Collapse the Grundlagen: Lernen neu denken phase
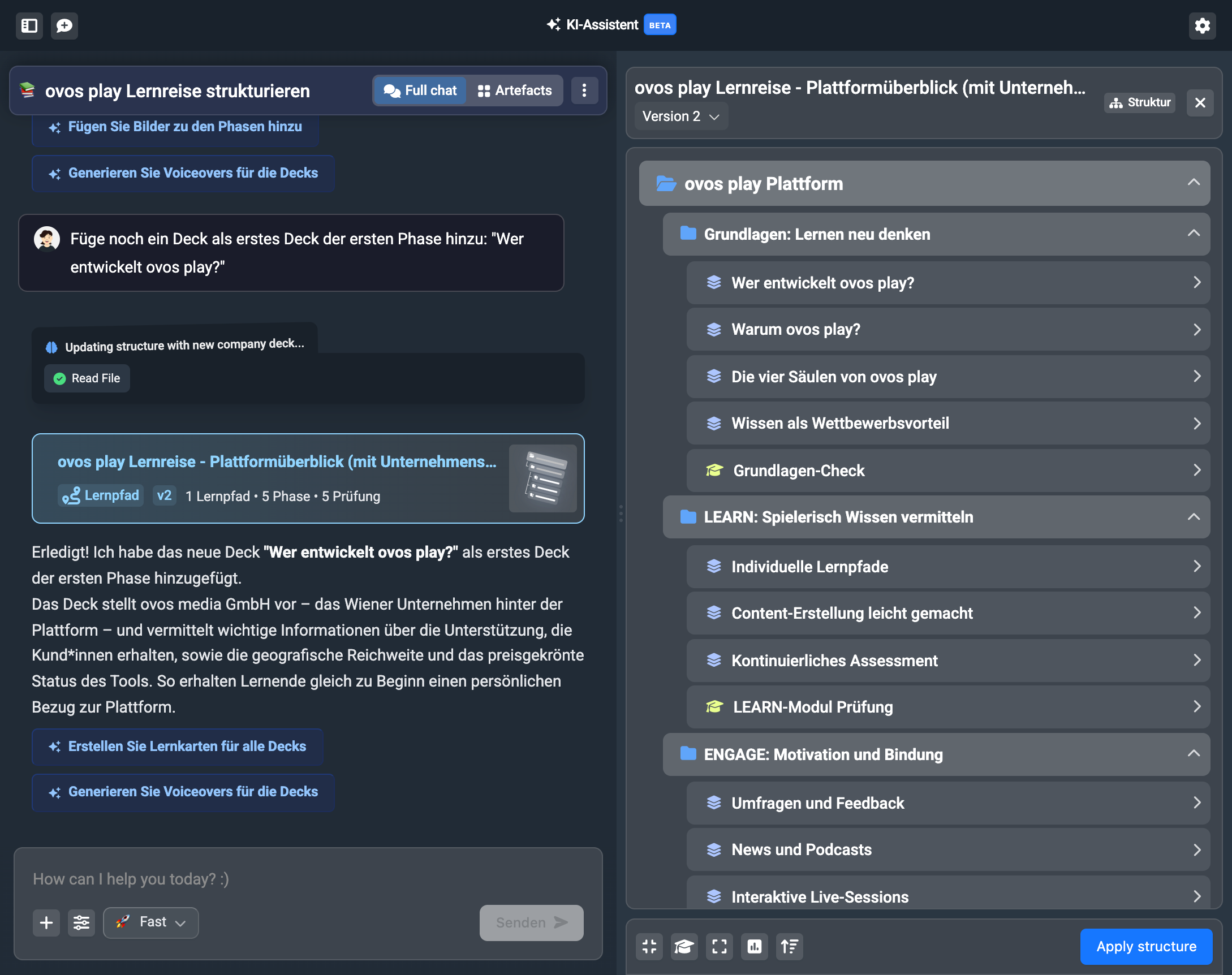 tap(1193, 234)
